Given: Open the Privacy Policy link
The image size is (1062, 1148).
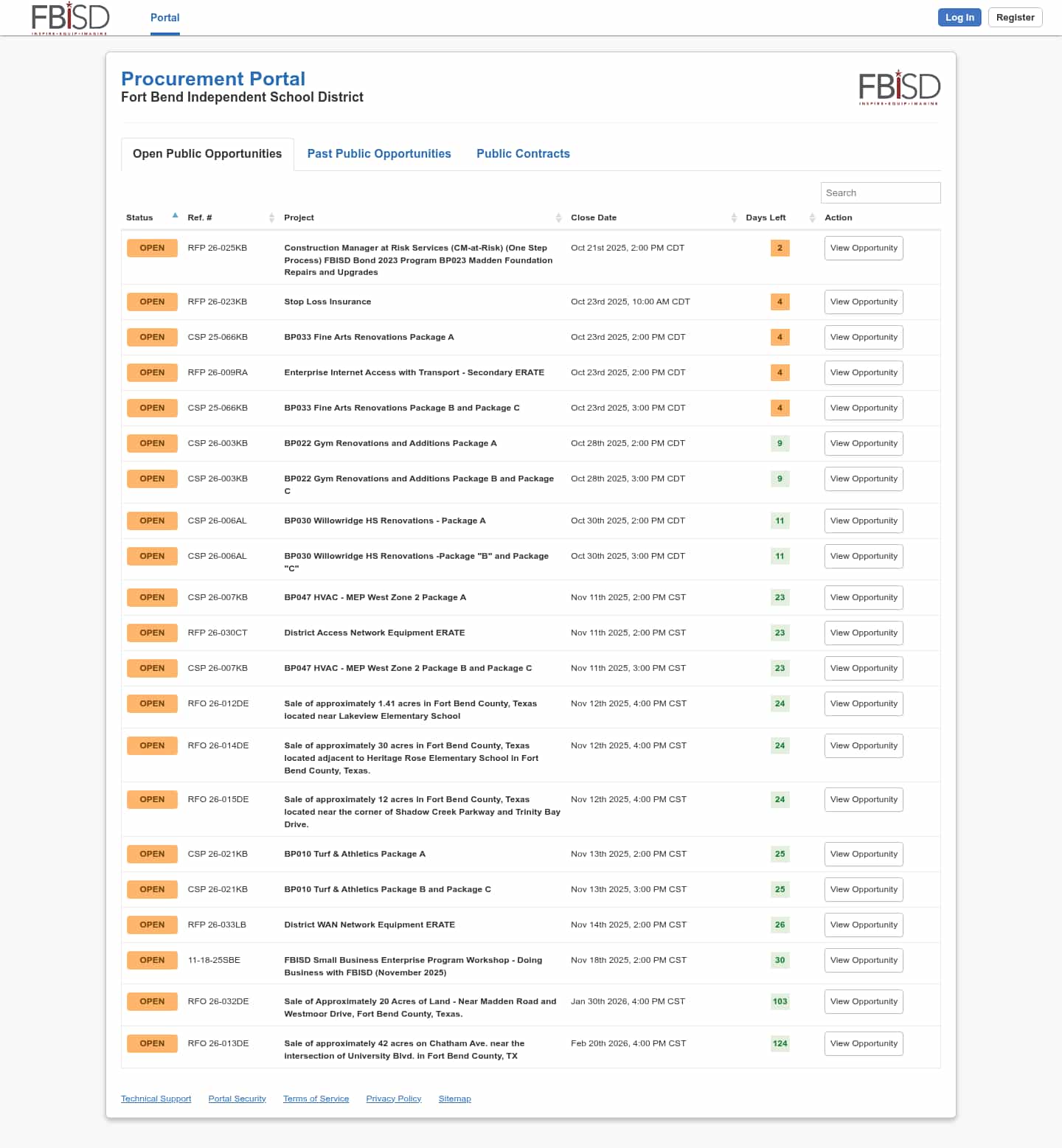Looking at the screenshot, I should pyautogui.click(x=393, y=1099).
